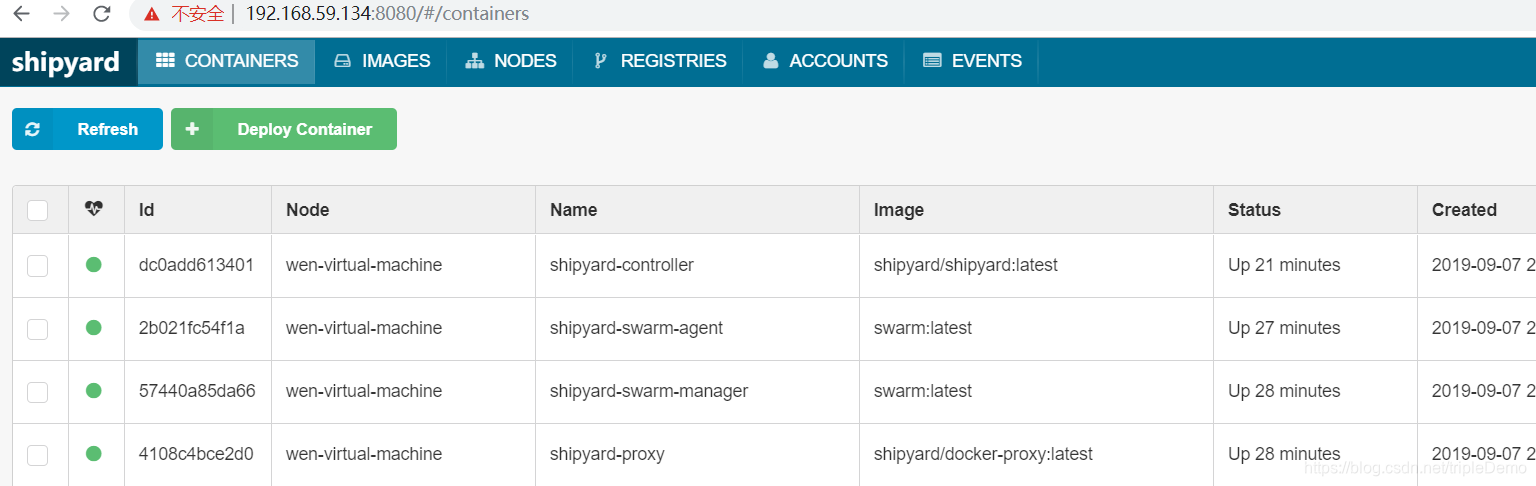Viewport: 1536px width, 486px height.
Task: Click container id 57440a85da66
Action: tap(197, 391)
